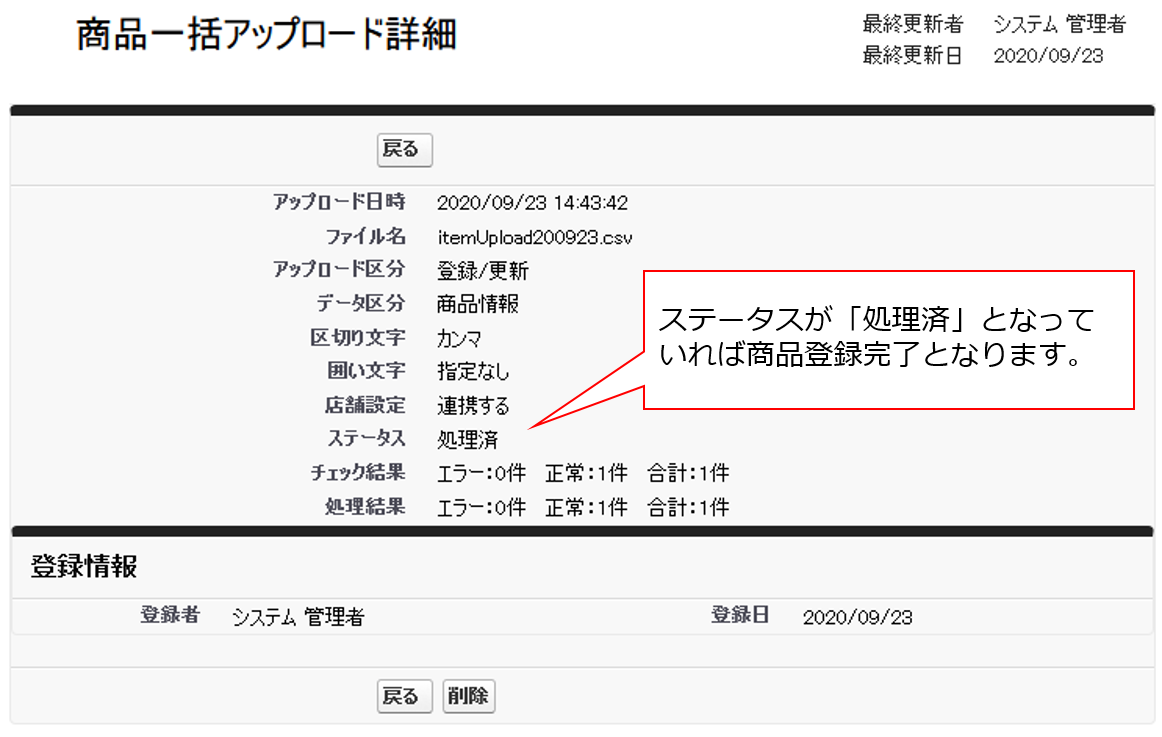1162x737 pixels.
Task: Click the 登録日 date value
Action: coord(857,618)
